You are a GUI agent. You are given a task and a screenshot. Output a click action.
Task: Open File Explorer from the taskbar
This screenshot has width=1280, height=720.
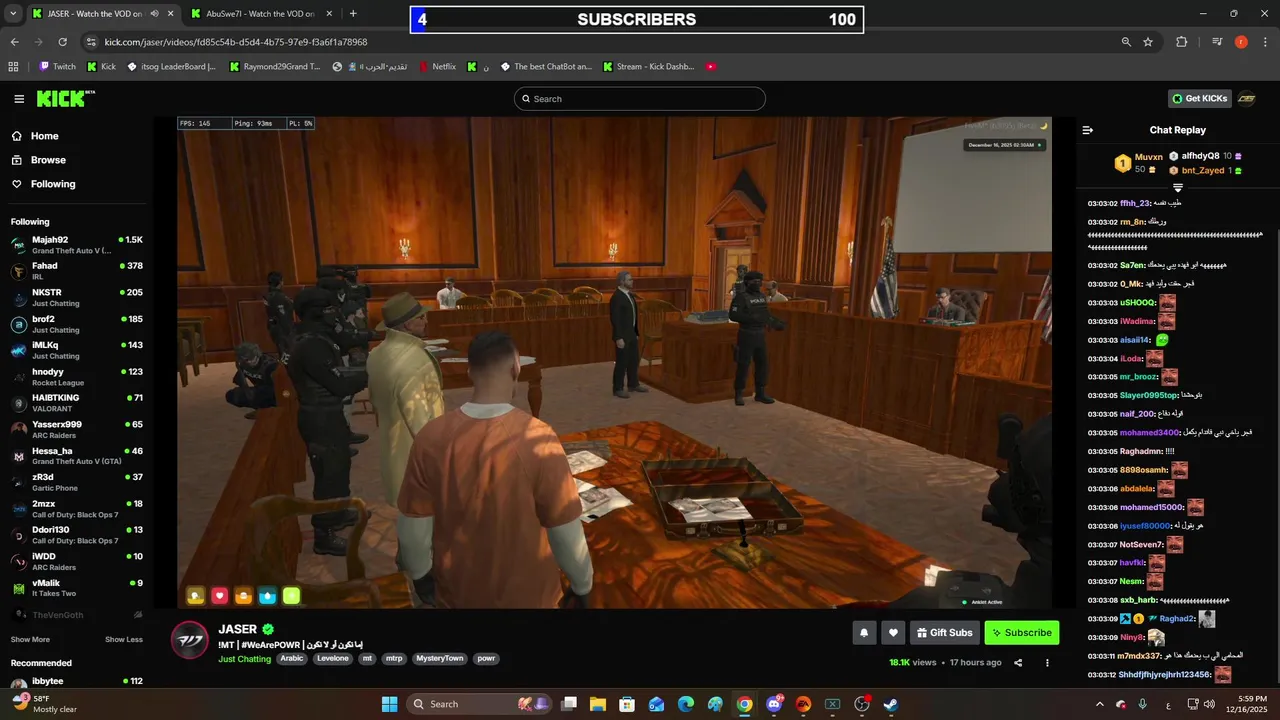pos(597,704)
